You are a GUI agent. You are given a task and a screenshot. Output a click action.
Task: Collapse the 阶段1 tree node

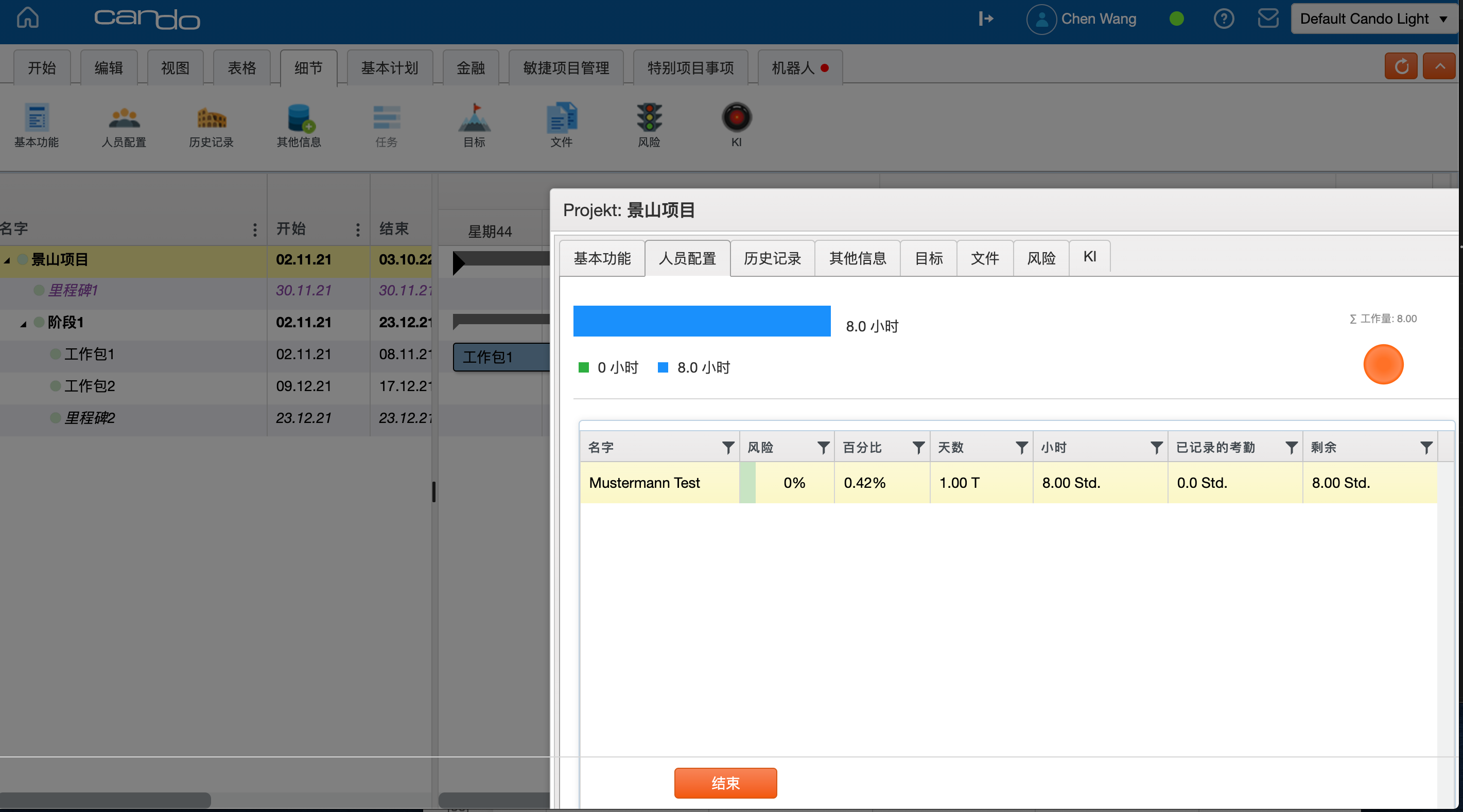pyautogui.click(x=23, y=324)
